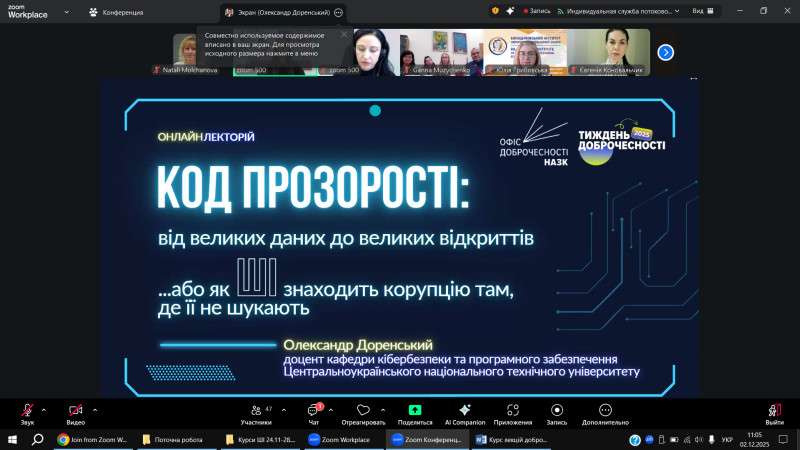Open the Участники participants panel
Viewport: 800px width, 450px height.
tap(262, 412)
